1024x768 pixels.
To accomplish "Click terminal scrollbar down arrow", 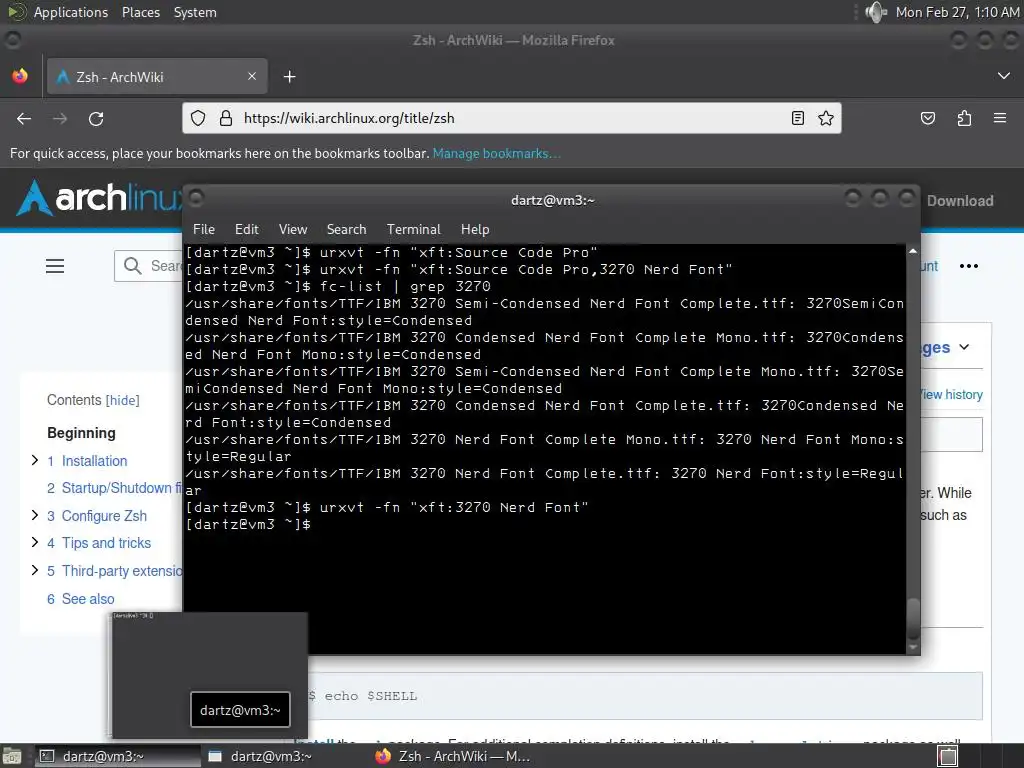I will (913, 647).
